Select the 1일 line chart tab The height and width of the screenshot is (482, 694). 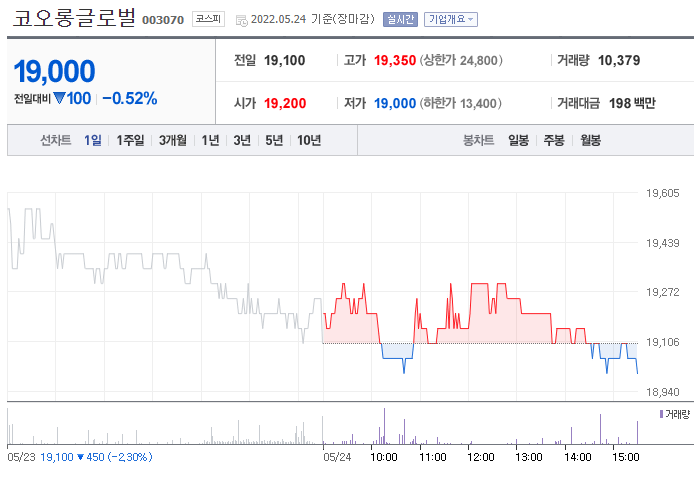93,140
